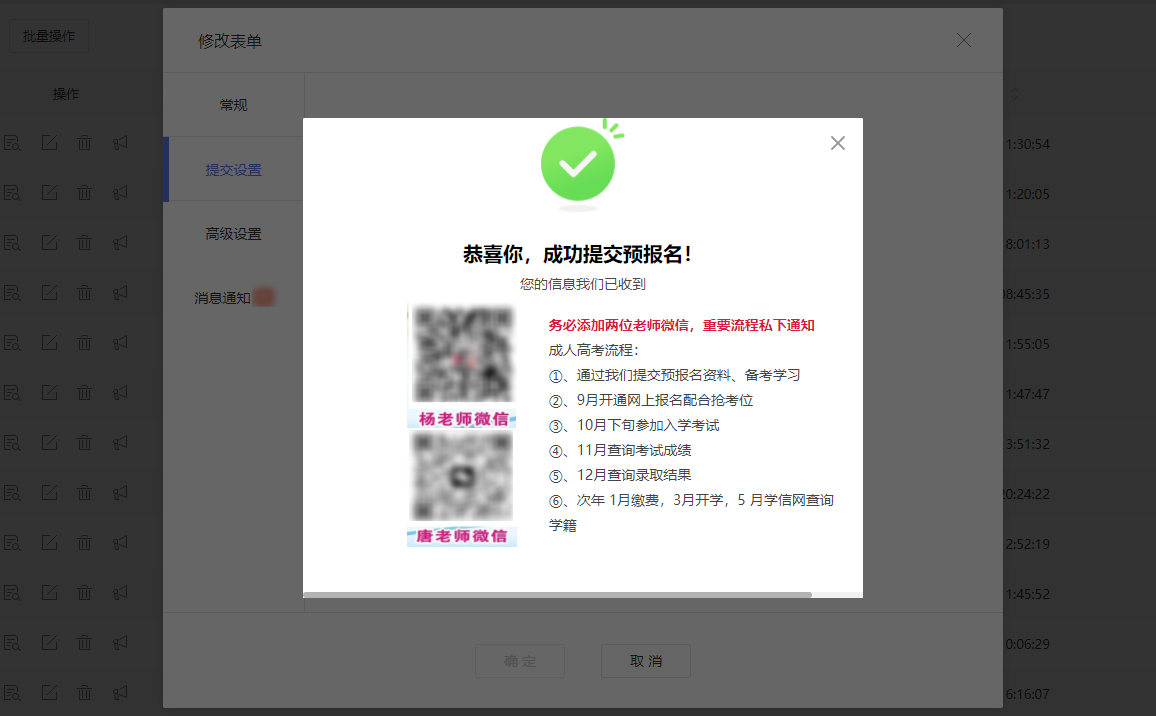The image size is (1156, 716).
Task: Switch to the 常规 tab
Action: tap(233, 105)
